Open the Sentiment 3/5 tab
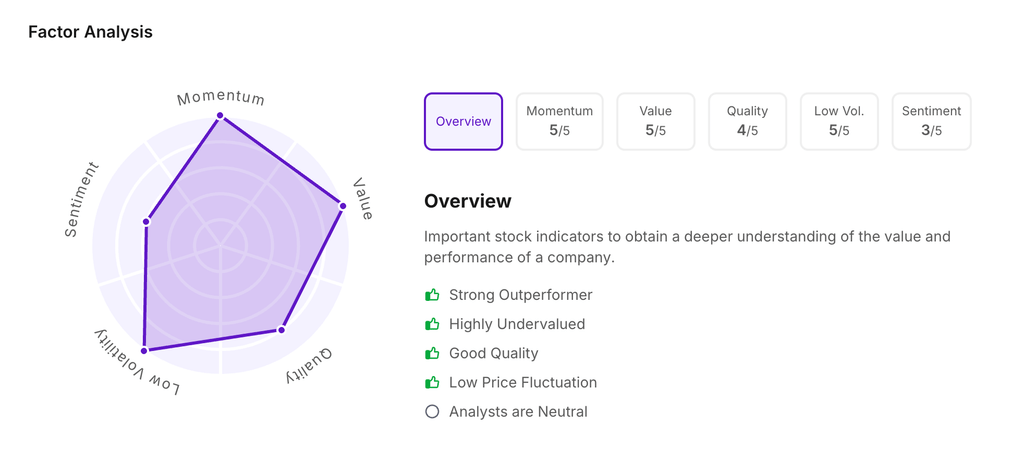The width and height of the screenshot is (1024, 460). pyautogui.click(x=931, y=121)
